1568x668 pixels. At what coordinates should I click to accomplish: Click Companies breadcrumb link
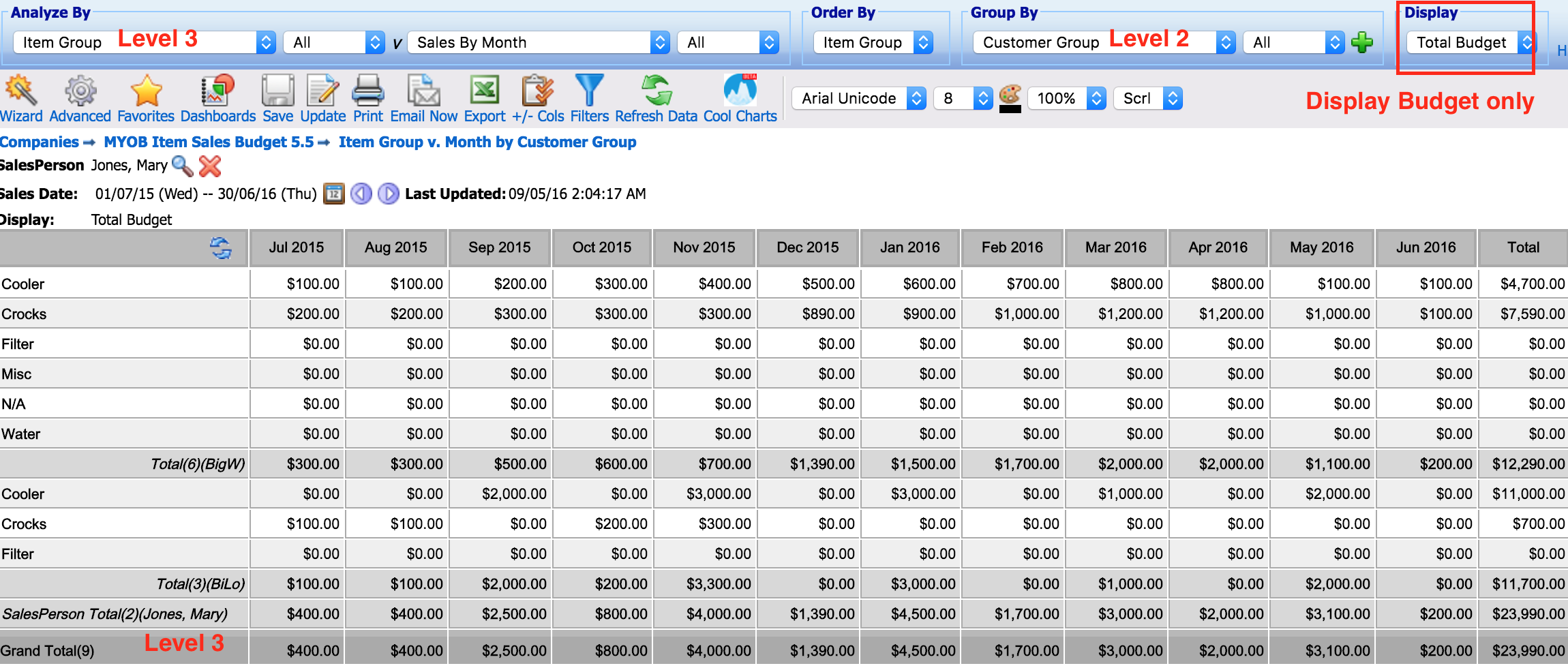click(40, 142)
